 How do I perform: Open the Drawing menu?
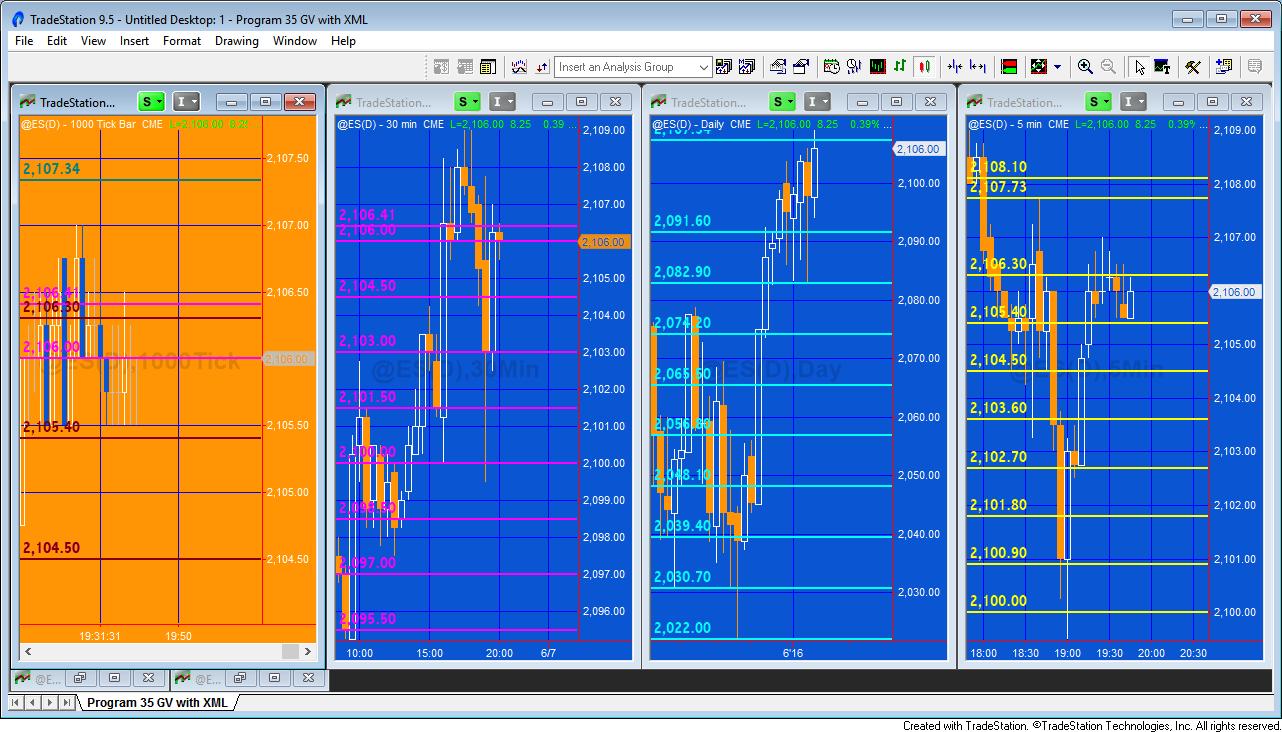click(237, 41)
